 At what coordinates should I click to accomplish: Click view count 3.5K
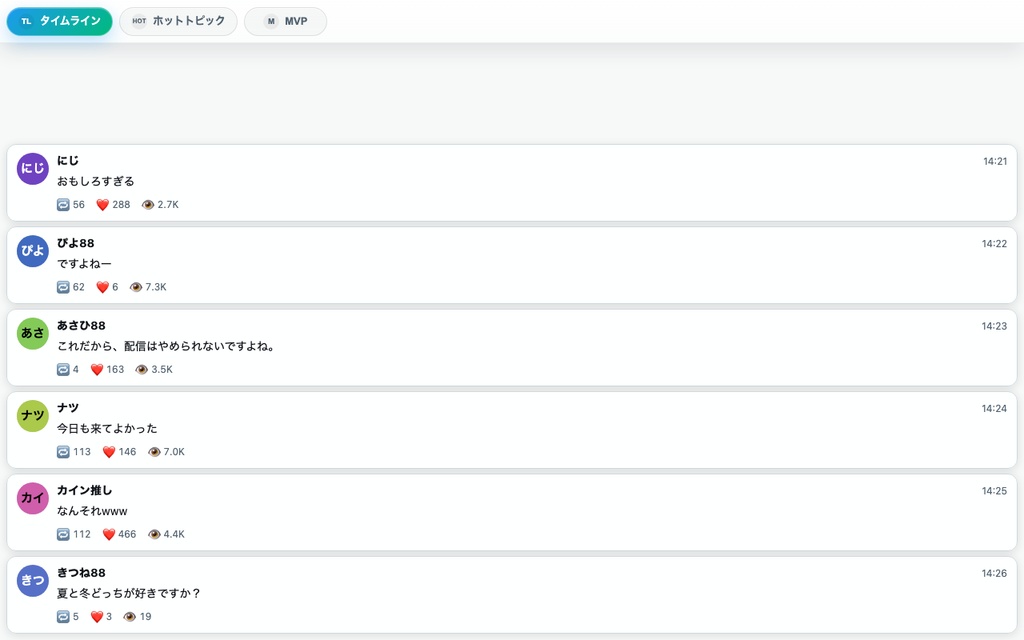coord(162,369)
